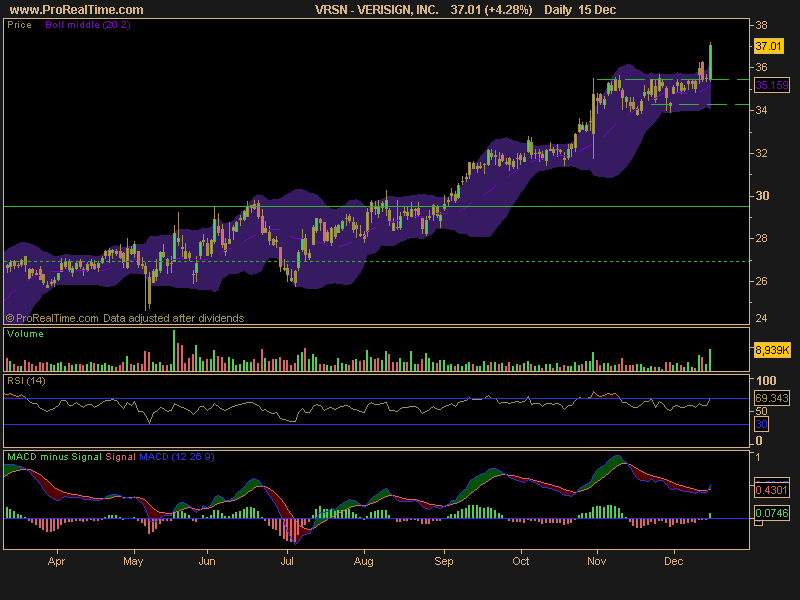Click the 32 price axis label
The height and width of the screenshot is (600, 800).
tap(761, 153)
